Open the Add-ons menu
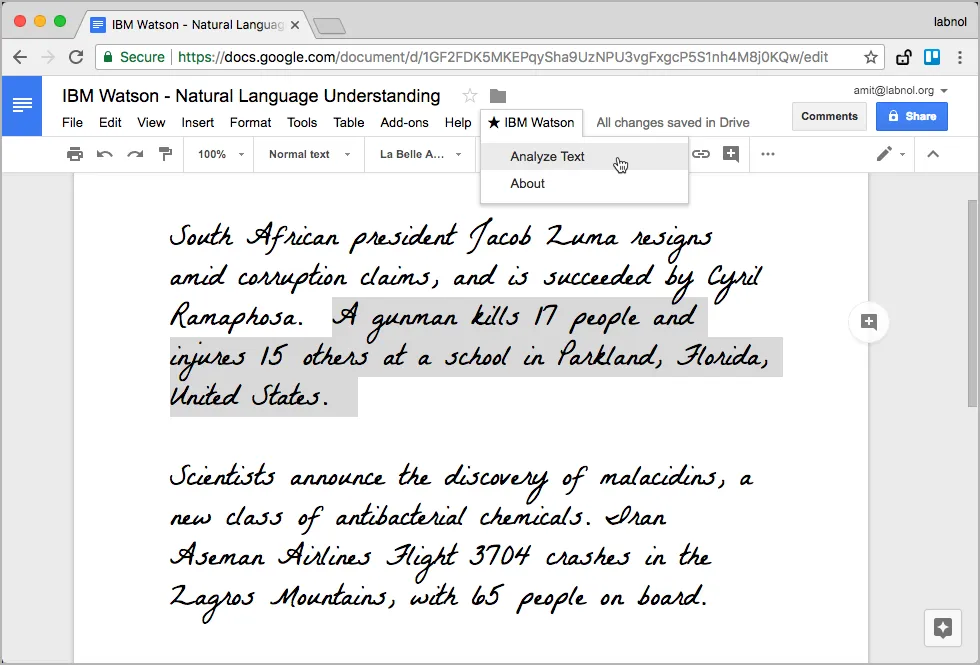Image resolution: width=980 pixels, height=665 pixels. coord(404,122)
